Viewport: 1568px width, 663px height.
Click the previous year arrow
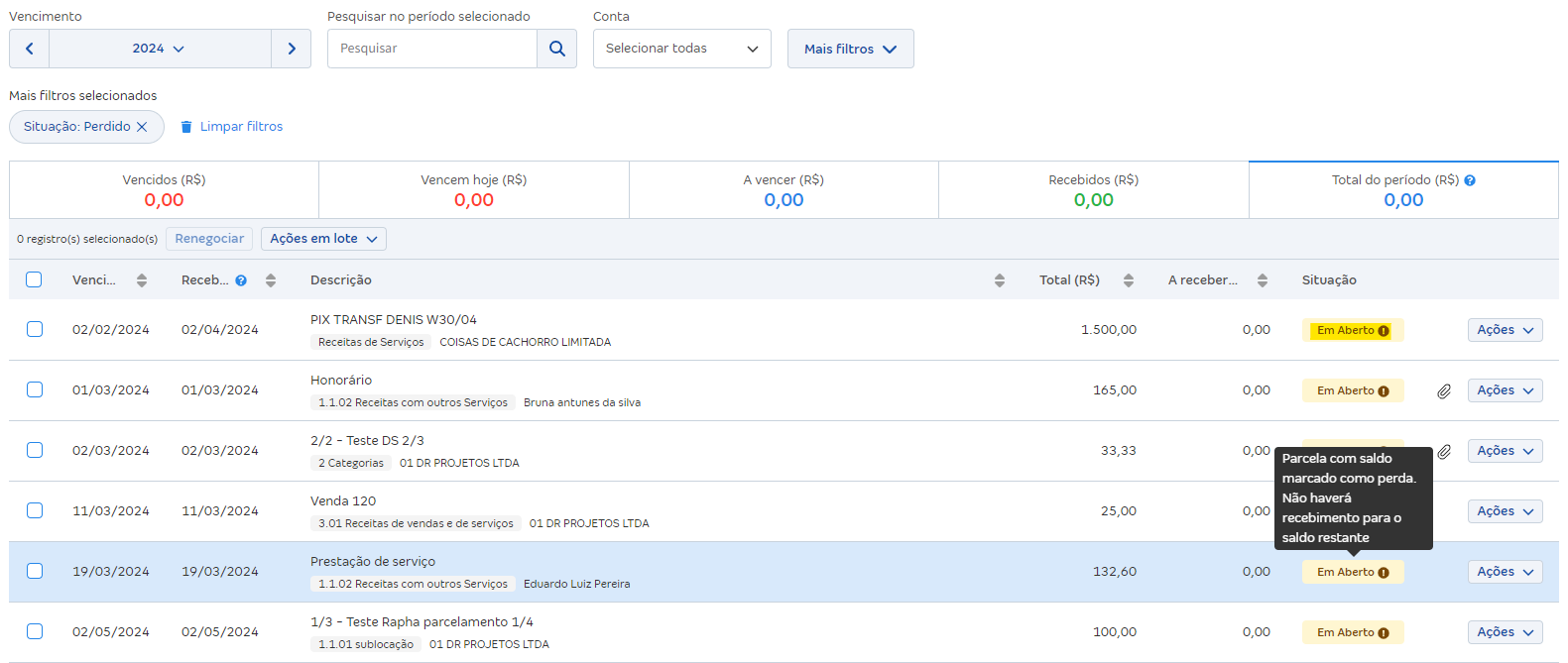pos(30,49)
